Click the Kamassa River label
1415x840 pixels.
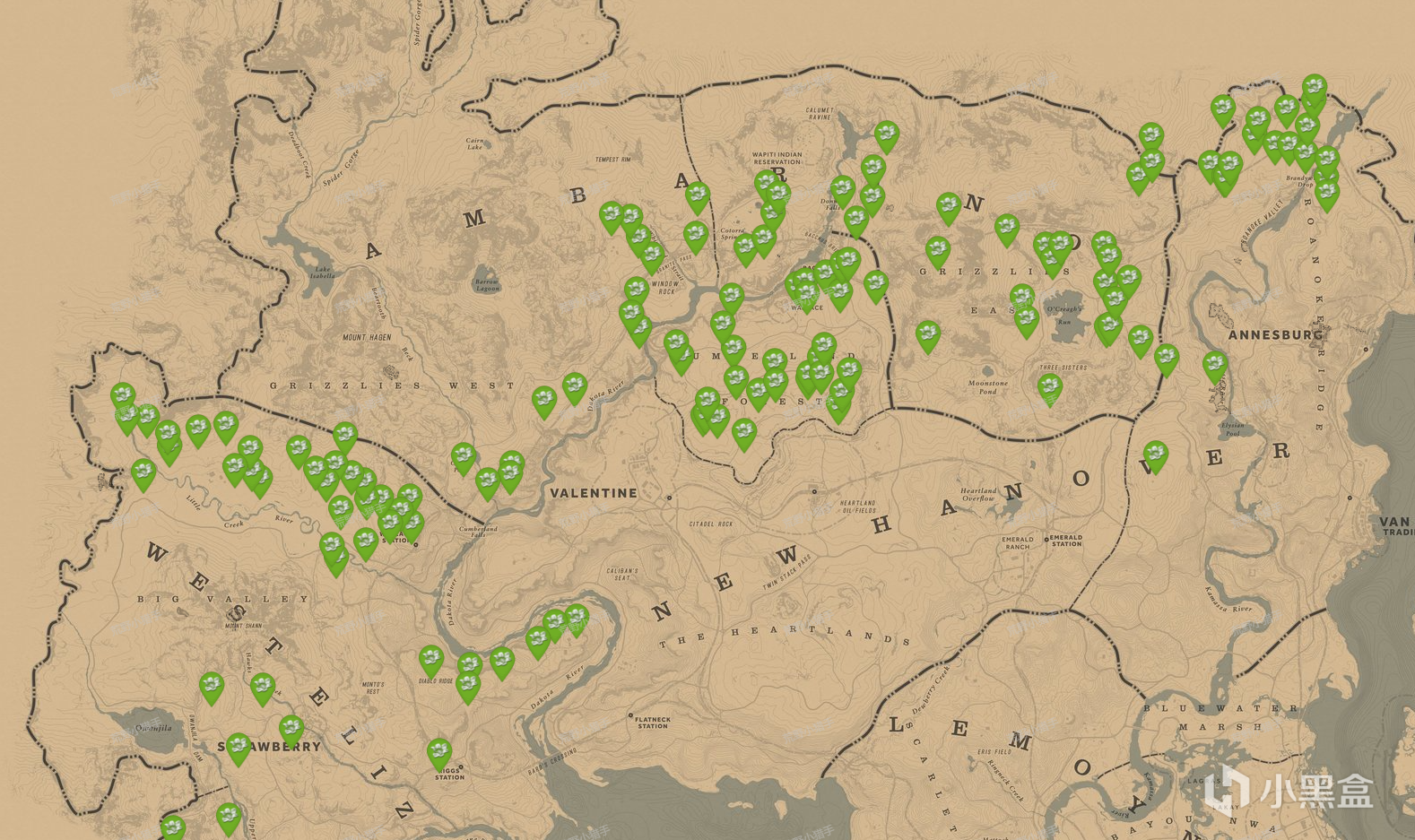(1228, 599)
